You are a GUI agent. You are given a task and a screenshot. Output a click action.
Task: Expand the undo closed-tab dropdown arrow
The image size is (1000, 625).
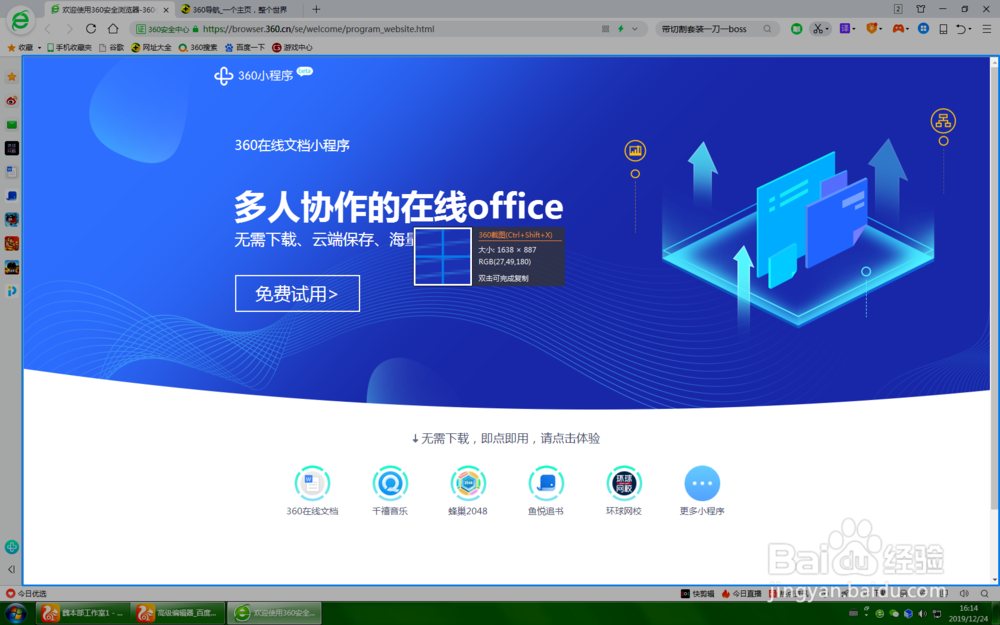tap(970, 29)
